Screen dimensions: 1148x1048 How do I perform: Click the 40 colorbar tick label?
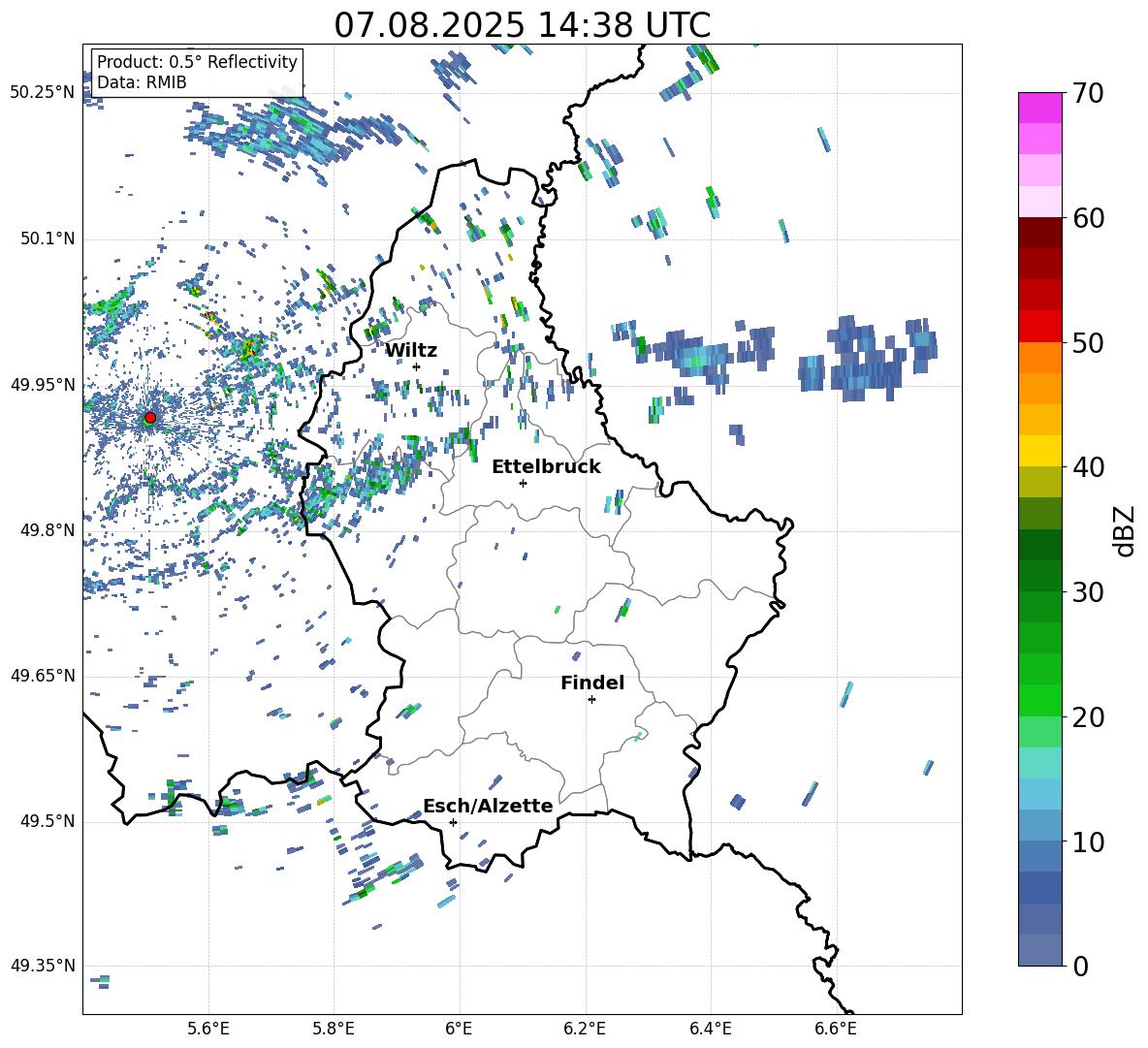(1088, 467)
